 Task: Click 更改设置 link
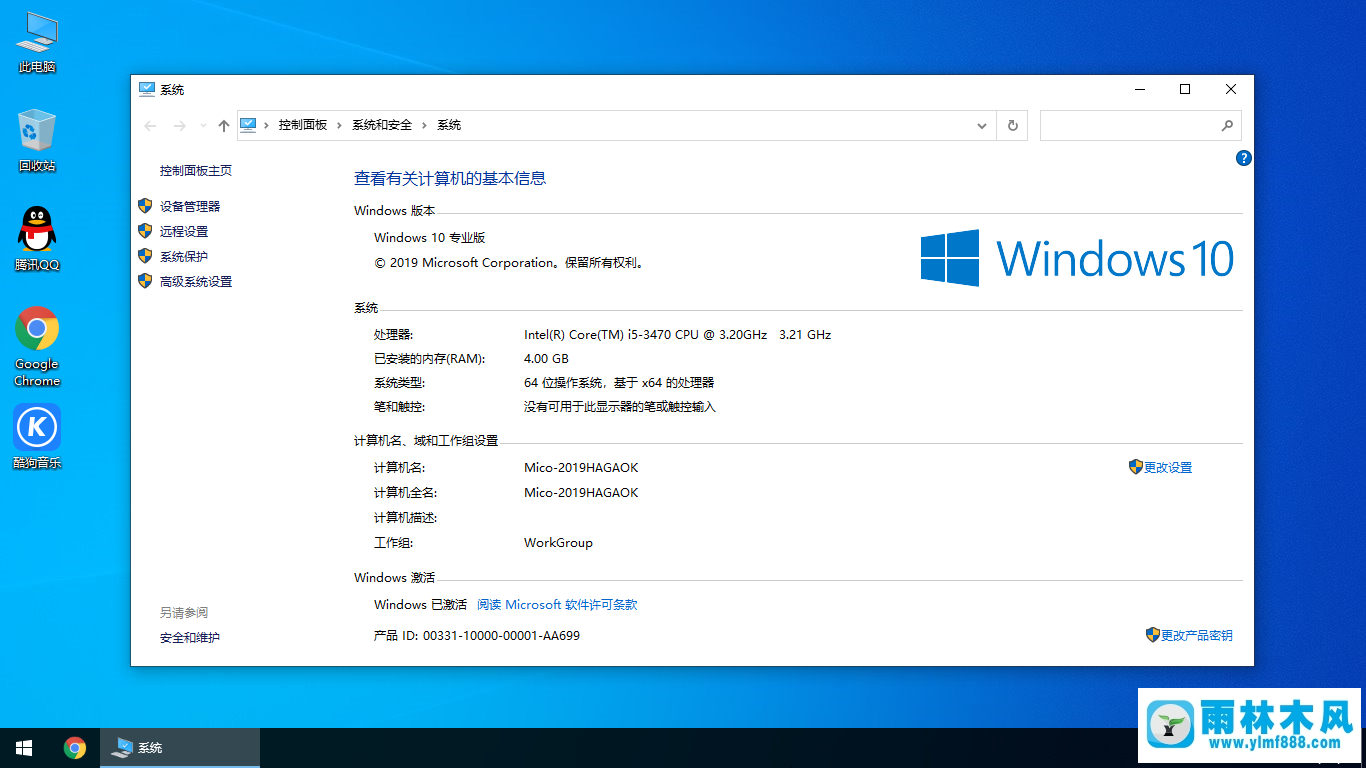(x=1168, y=467)
